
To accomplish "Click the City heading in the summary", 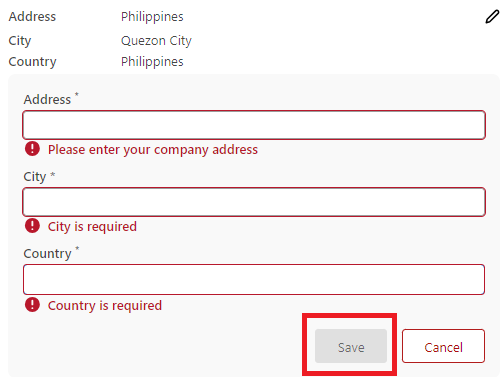I will coord(20,41).
